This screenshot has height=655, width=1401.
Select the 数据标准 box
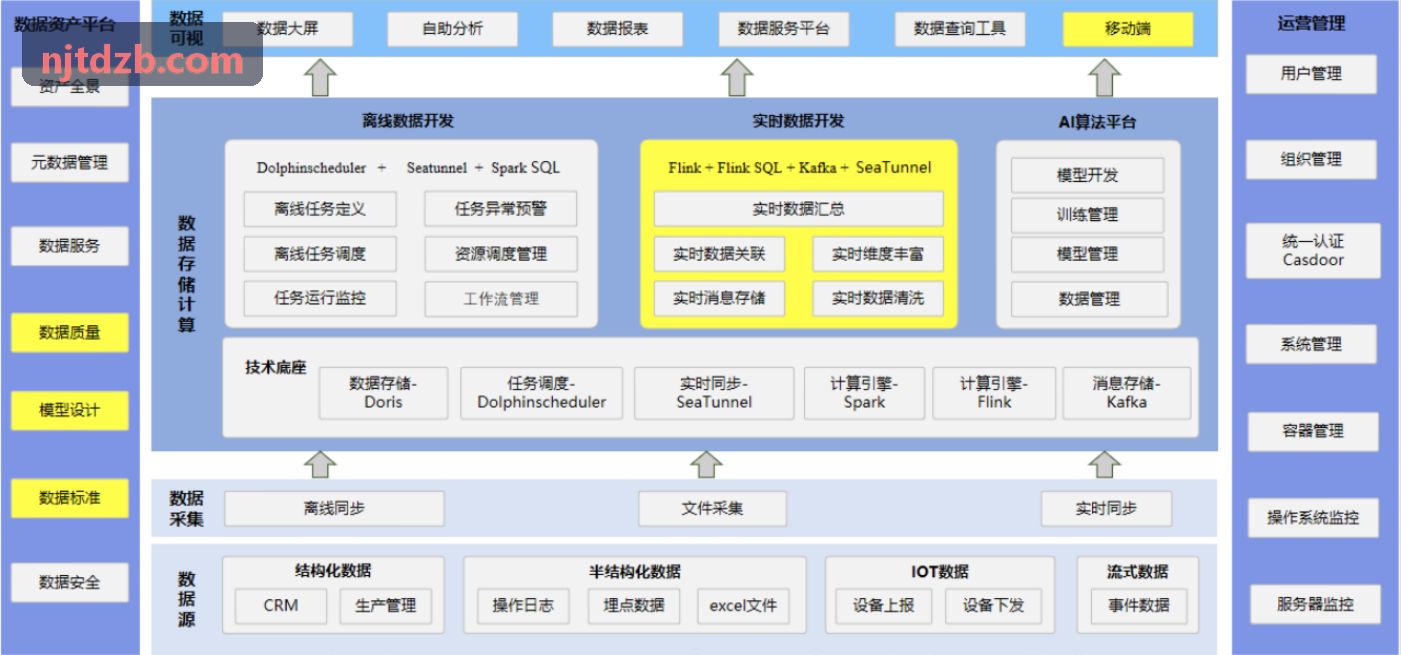pyautogui.click(x=69, y=498)
